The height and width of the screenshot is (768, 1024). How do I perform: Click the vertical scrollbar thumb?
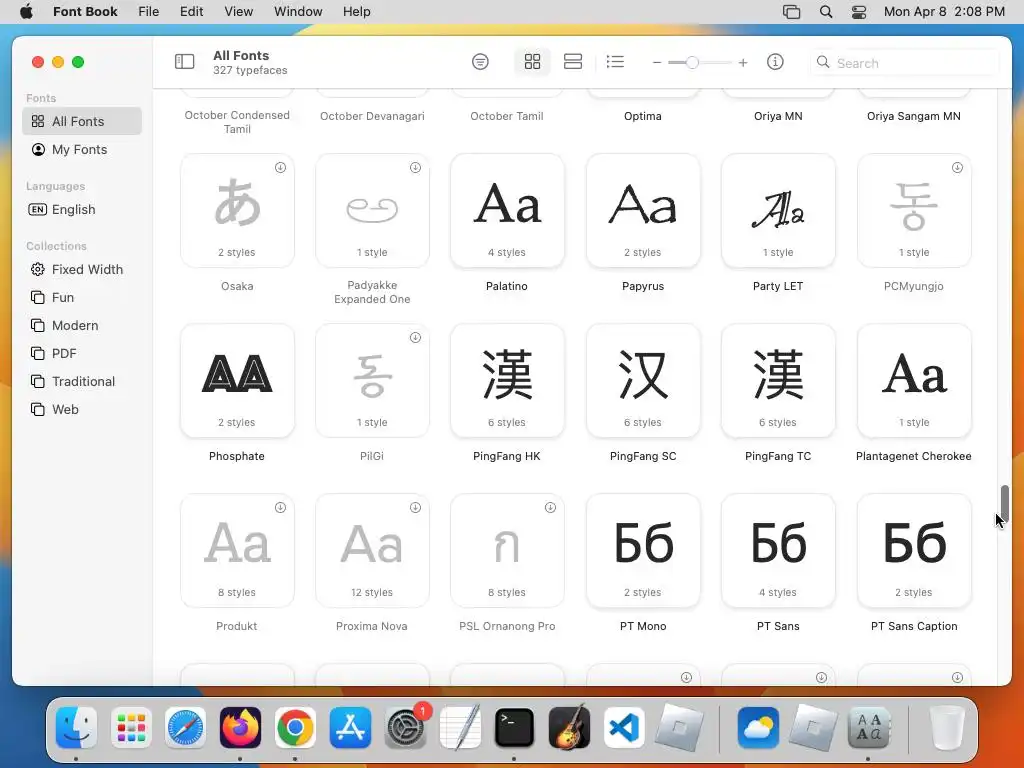pos(1004,504)
